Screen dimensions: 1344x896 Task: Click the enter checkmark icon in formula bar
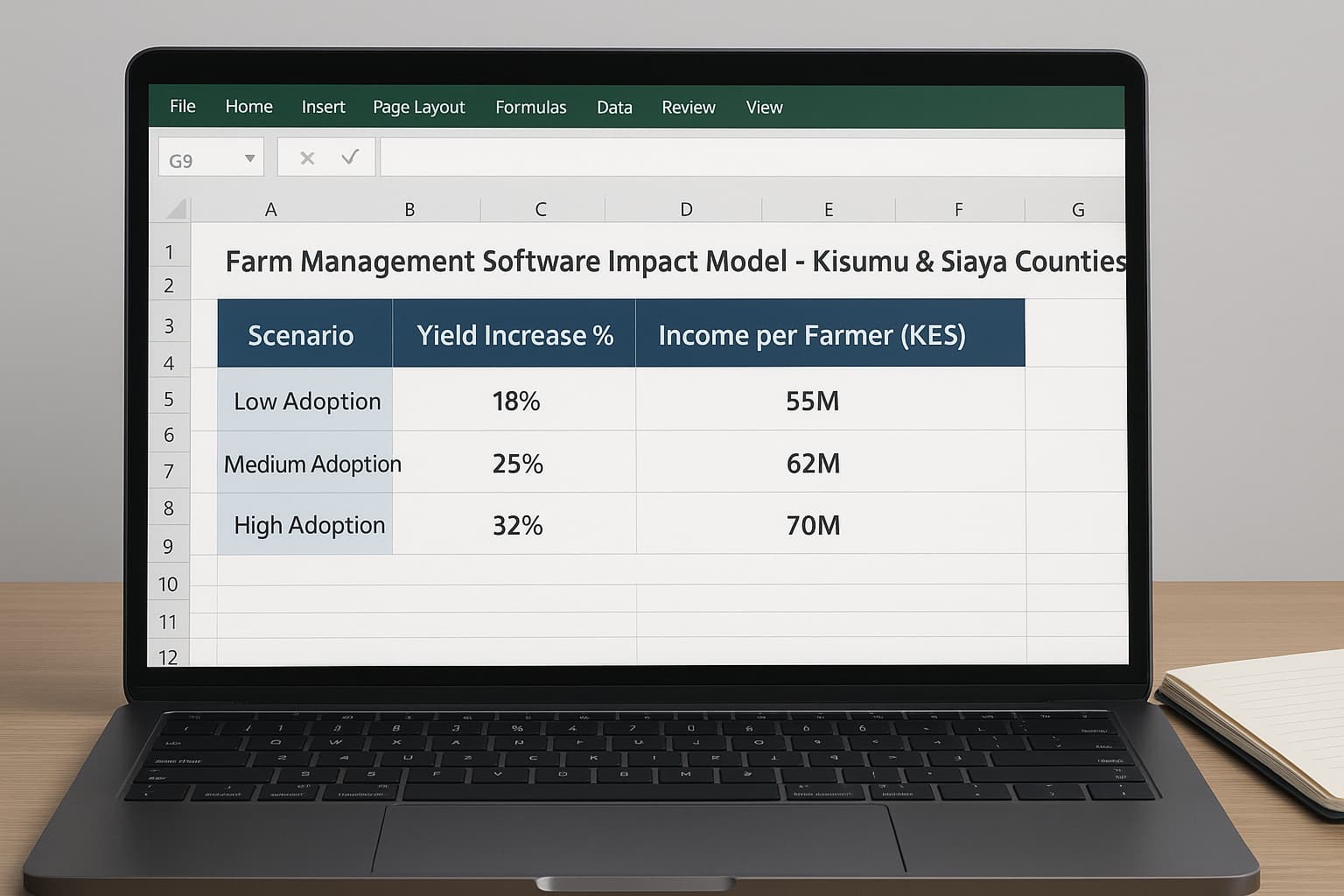coord(350,157)
